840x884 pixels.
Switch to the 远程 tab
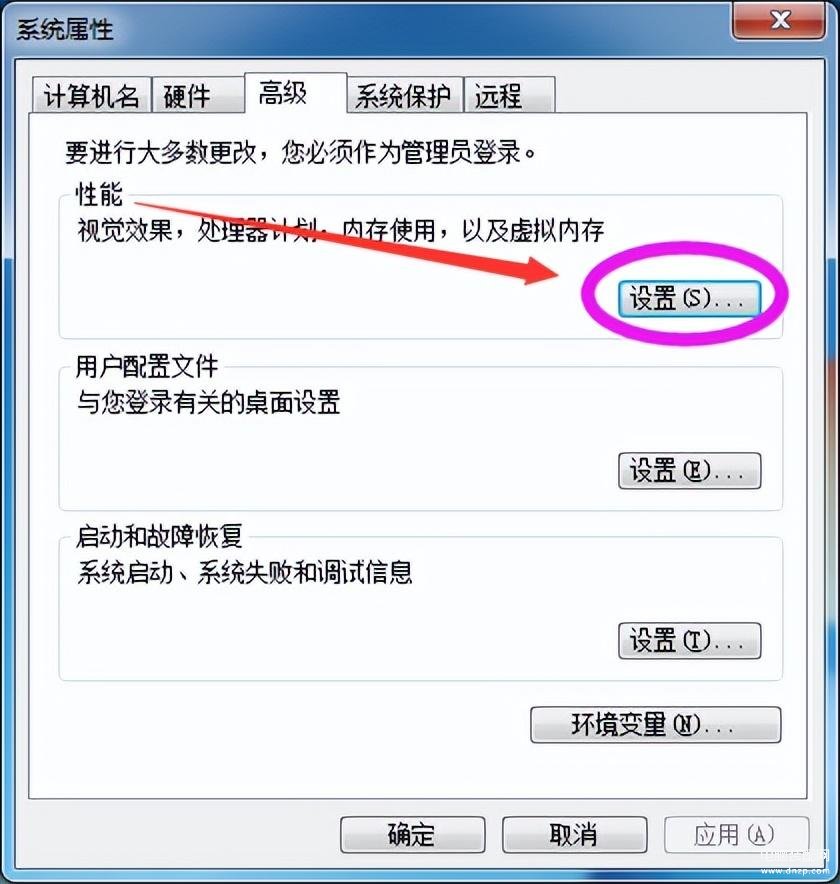pos(509,95)
